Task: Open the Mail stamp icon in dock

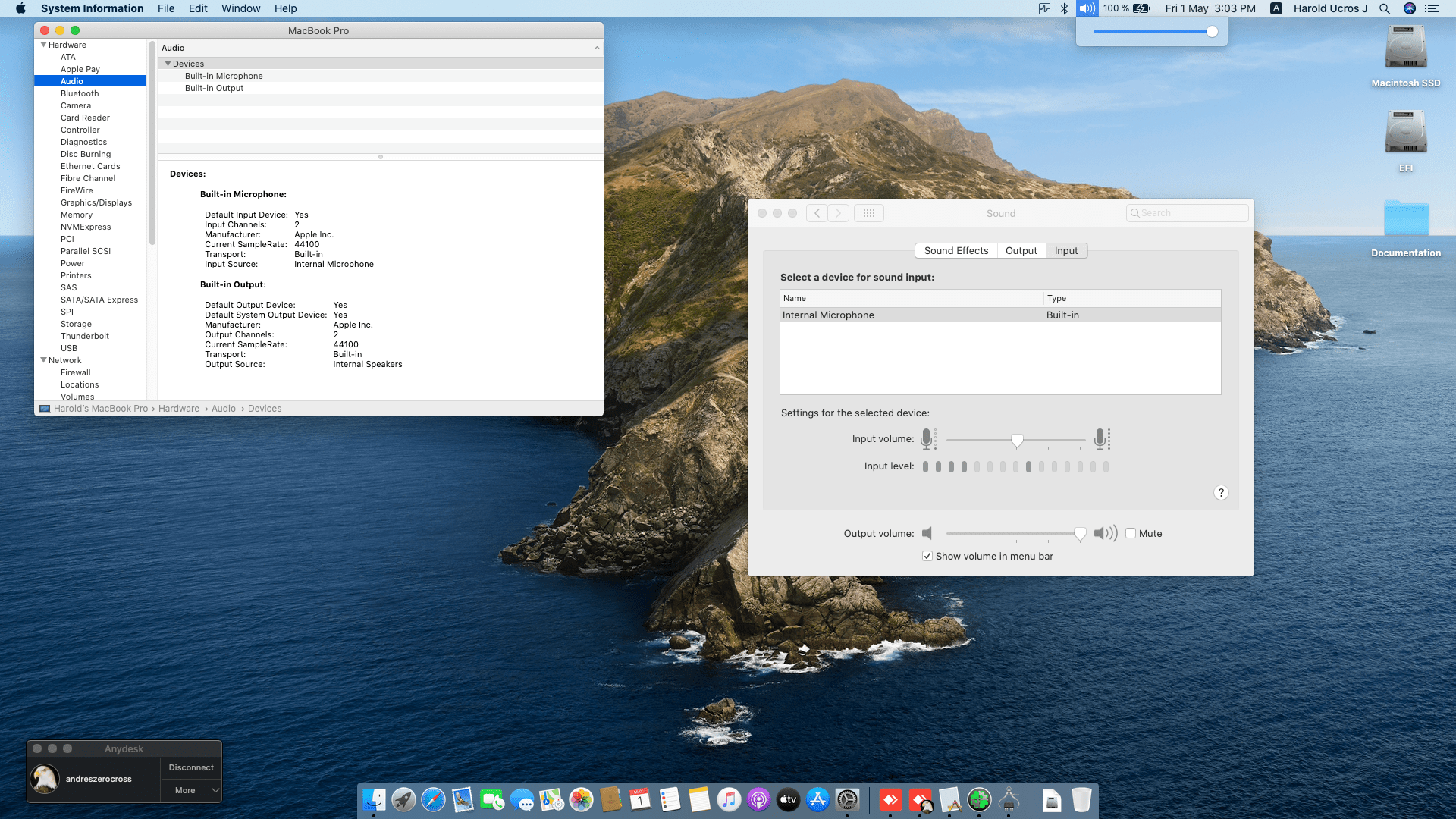Action: point(463,799)
